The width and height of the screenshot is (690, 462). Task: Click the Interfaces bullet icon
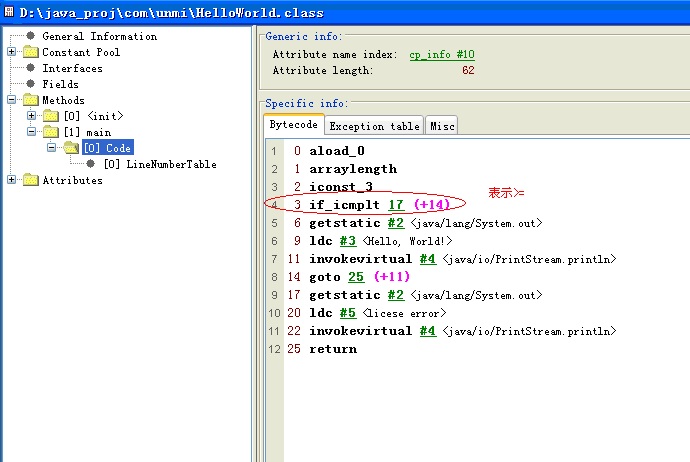tap(30, 68)
